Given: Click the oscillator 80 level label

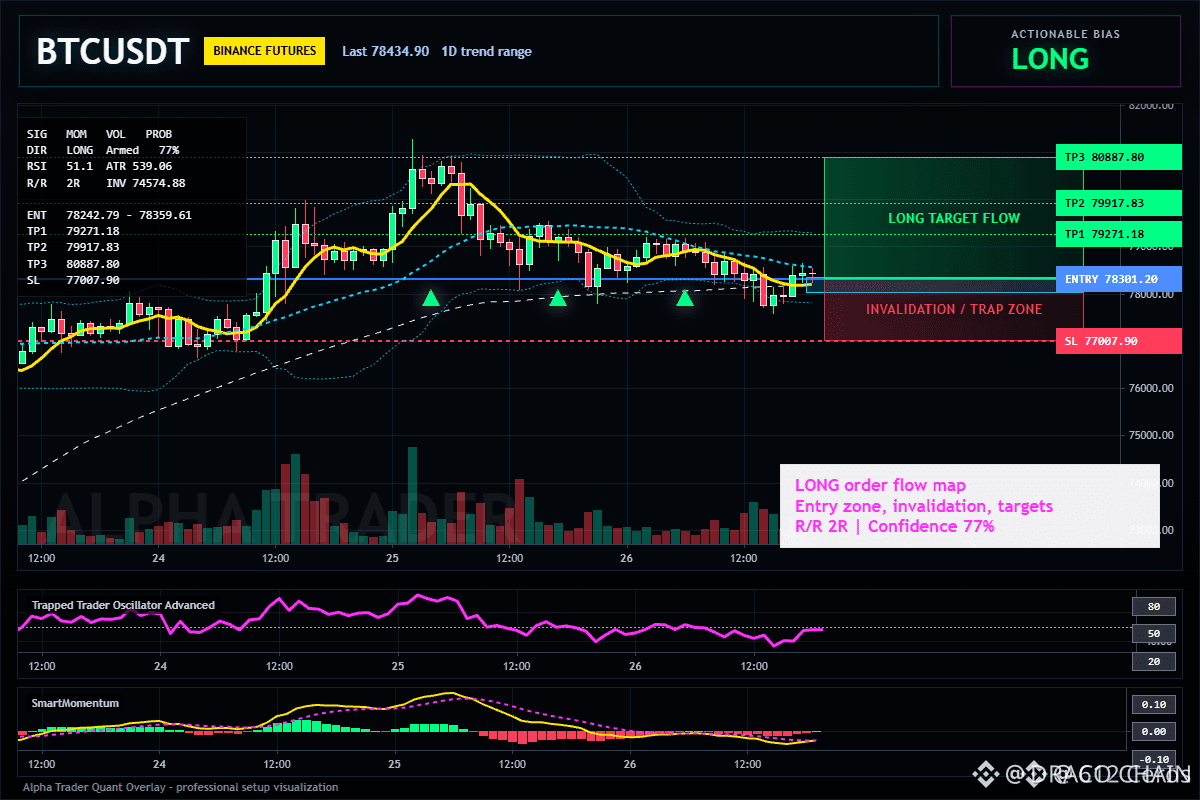Looking at the screenshot, I should (x=1153, y=606).
